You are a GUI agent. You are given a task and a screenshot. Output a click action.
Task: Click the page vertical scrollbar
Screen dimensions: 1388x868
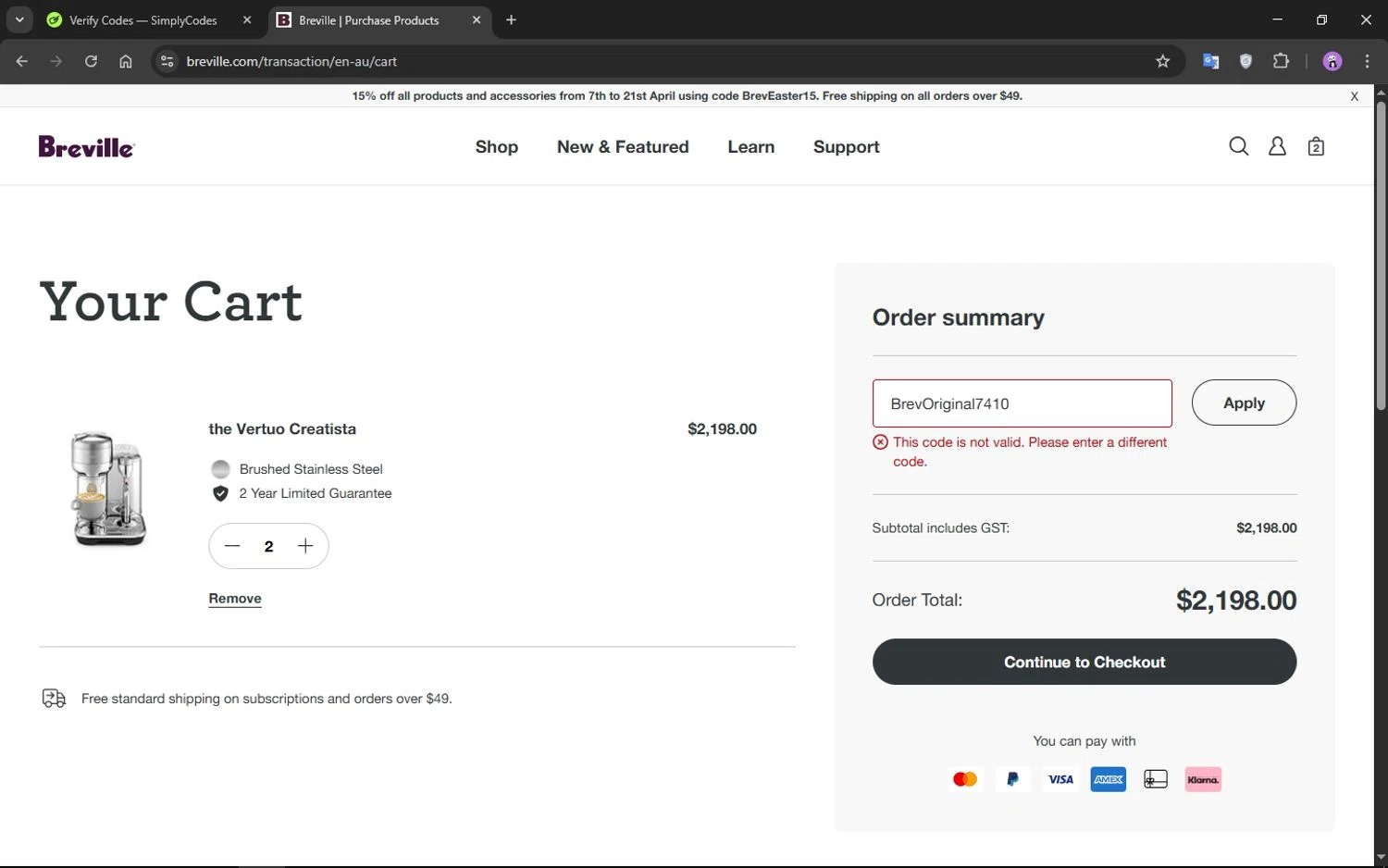click(x=1381, y=254)
